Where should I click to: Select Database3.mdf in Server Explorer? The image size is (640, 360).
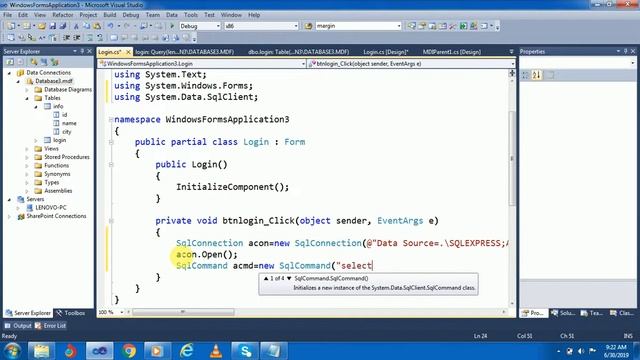pyautogui.click(x=53, y=81)
